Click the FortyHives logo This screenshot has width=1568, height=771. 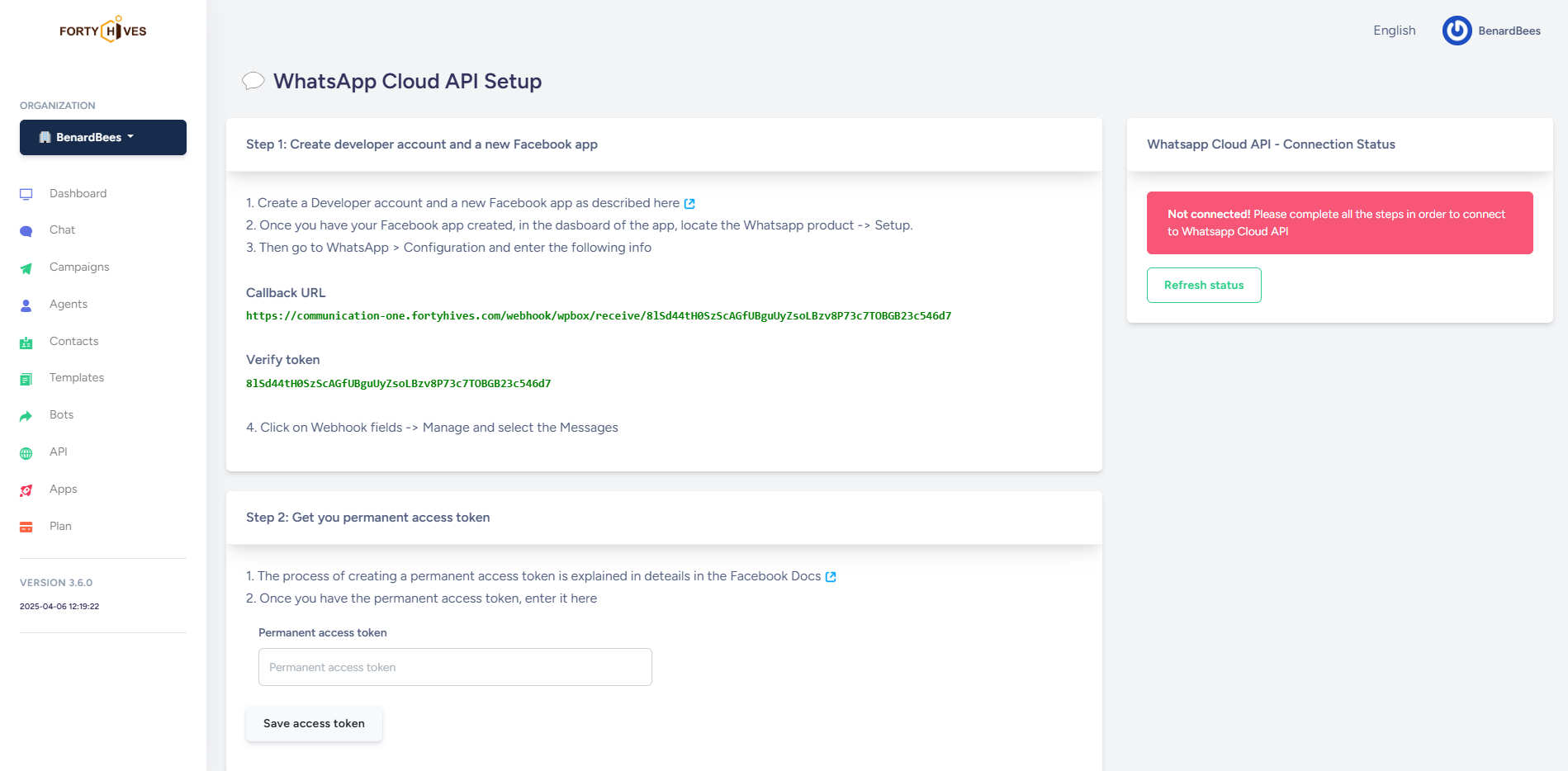click(x=103, y=30)
